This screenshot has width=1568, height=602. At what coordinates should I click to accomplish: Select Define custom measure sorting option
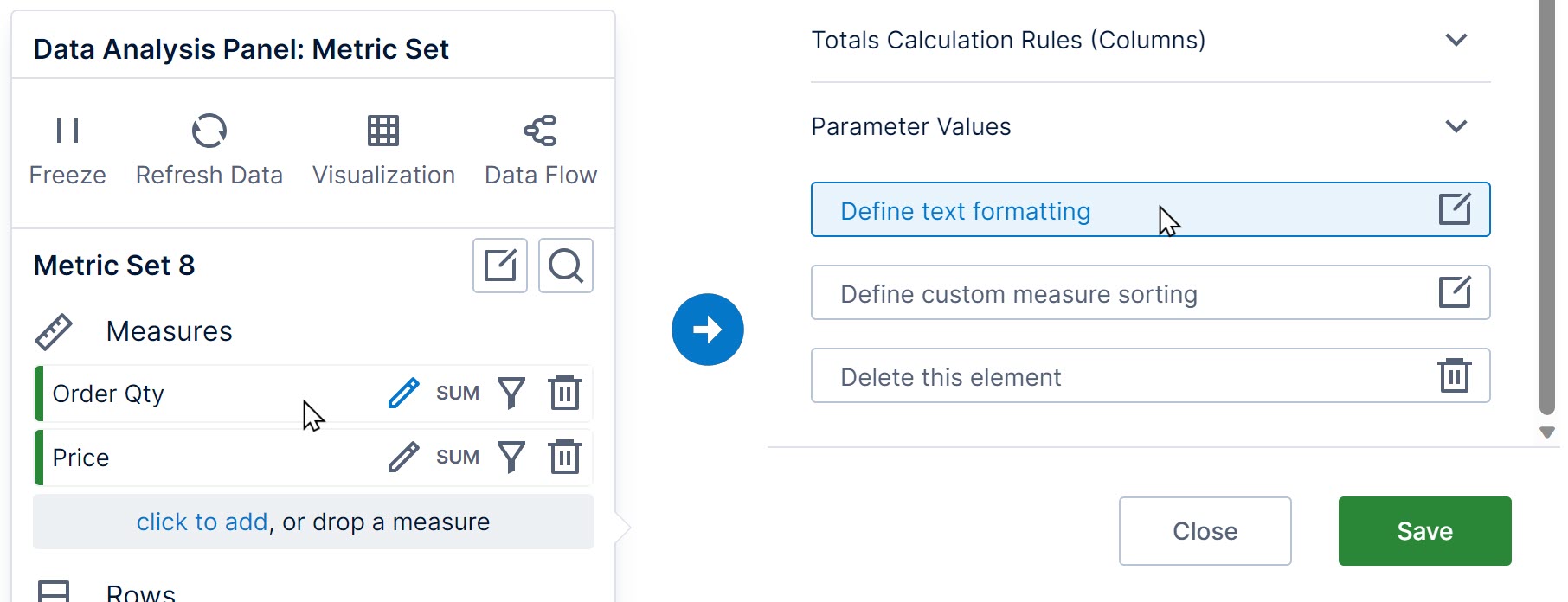click(1018, 293)
